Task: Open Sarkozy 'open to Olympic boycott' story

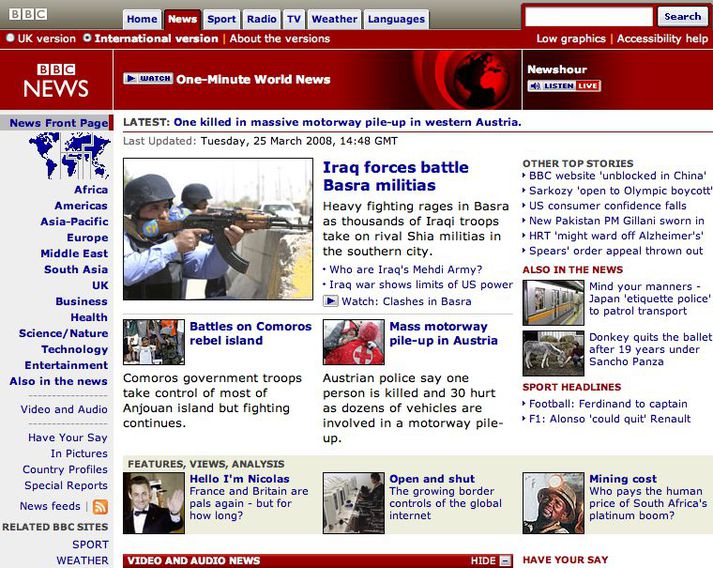Action: tap(620, 191)
